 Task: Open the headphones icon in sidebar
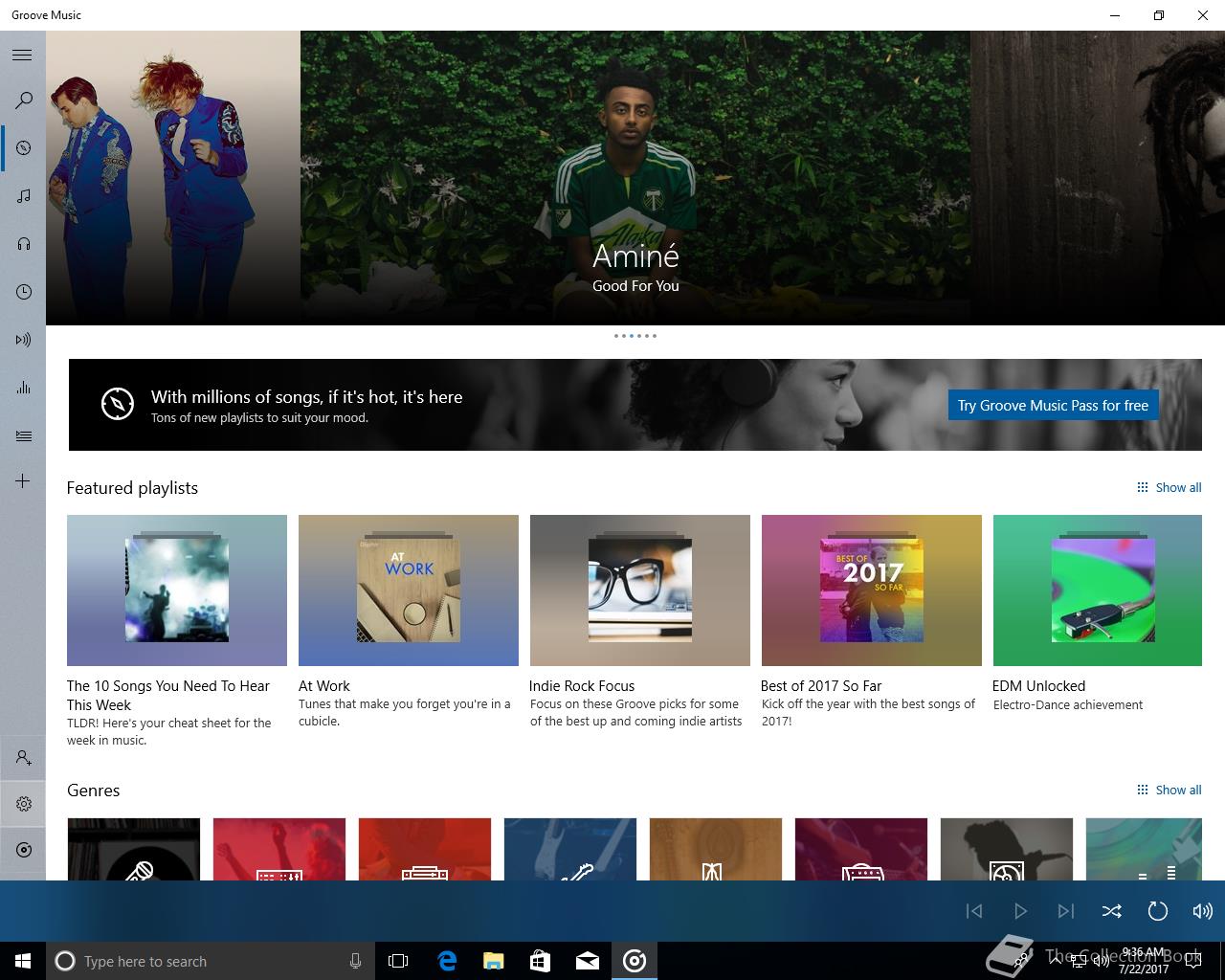pyautogui.click(x=24, y=244)
